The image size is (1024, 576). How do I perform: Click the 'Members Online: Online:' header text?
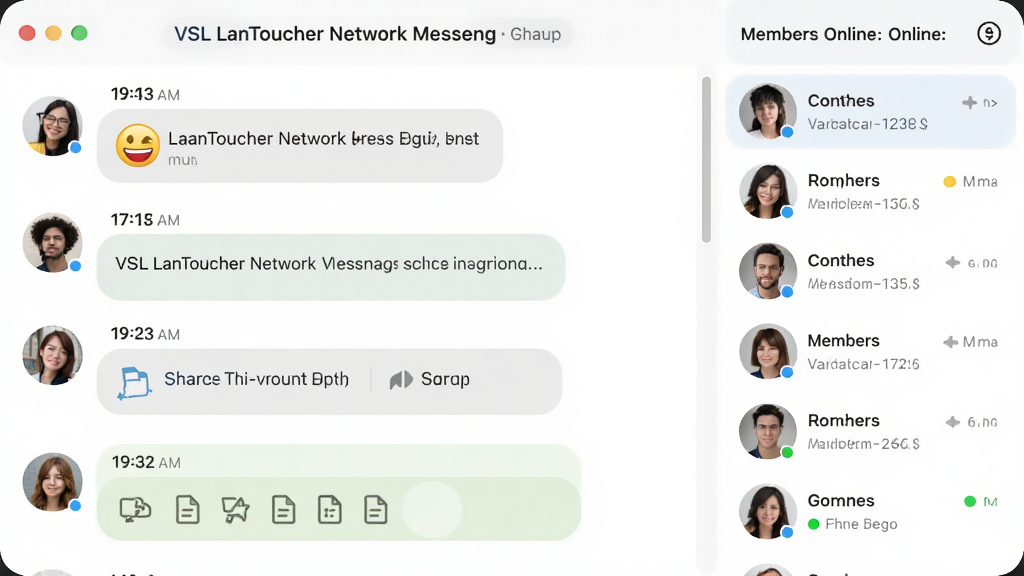(843, 34)
